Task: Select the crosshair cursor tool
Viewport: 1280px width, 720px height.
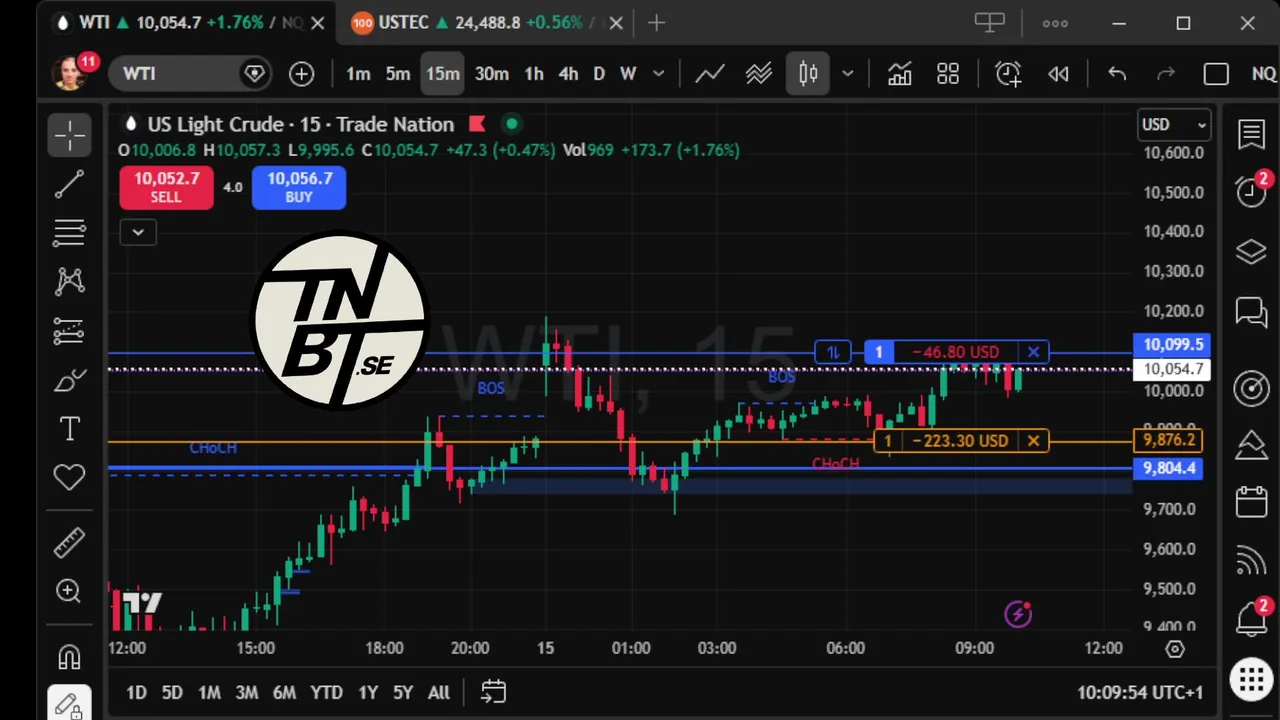Action: click(69, 135)
